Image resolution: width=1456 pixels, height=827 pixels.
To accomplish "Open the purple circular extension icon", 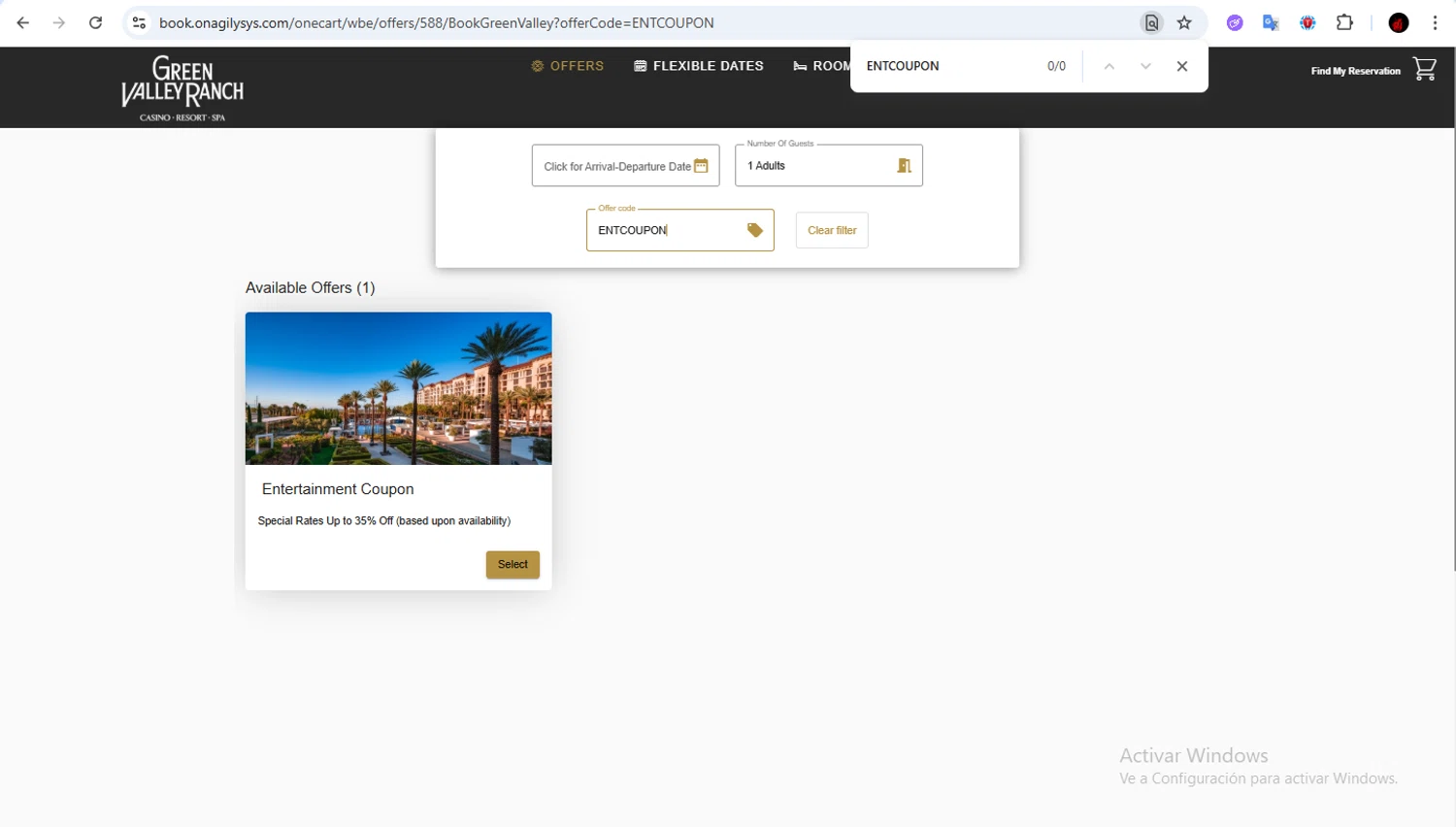I will point(1235,22).
